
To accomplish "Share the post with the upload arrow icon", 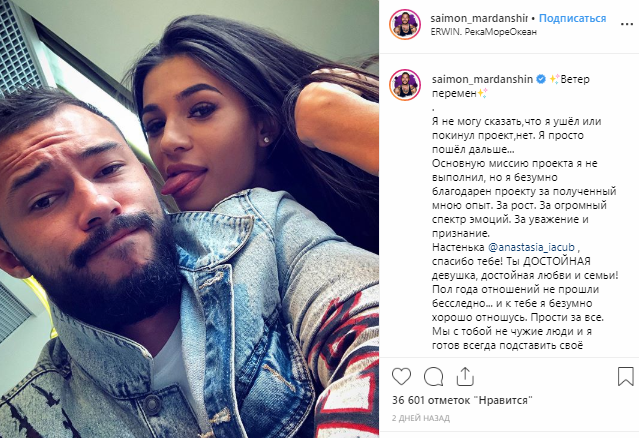I will [465, 376].
